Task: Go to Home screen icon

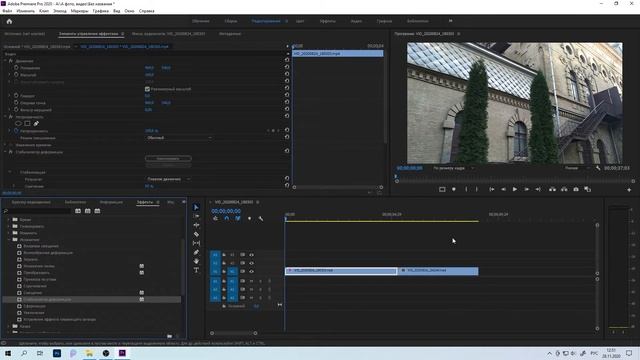Action: click(9, 21)
